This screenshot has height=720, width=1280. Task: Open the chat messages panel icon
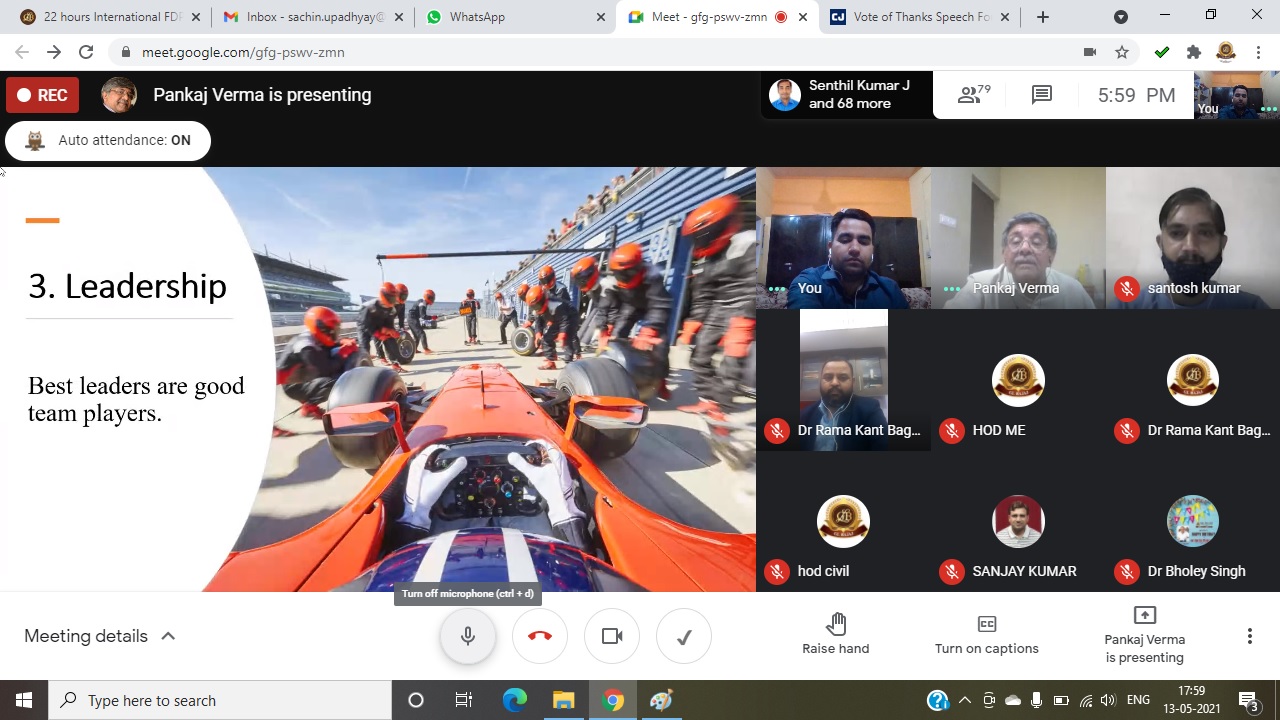coord(1042,95)
